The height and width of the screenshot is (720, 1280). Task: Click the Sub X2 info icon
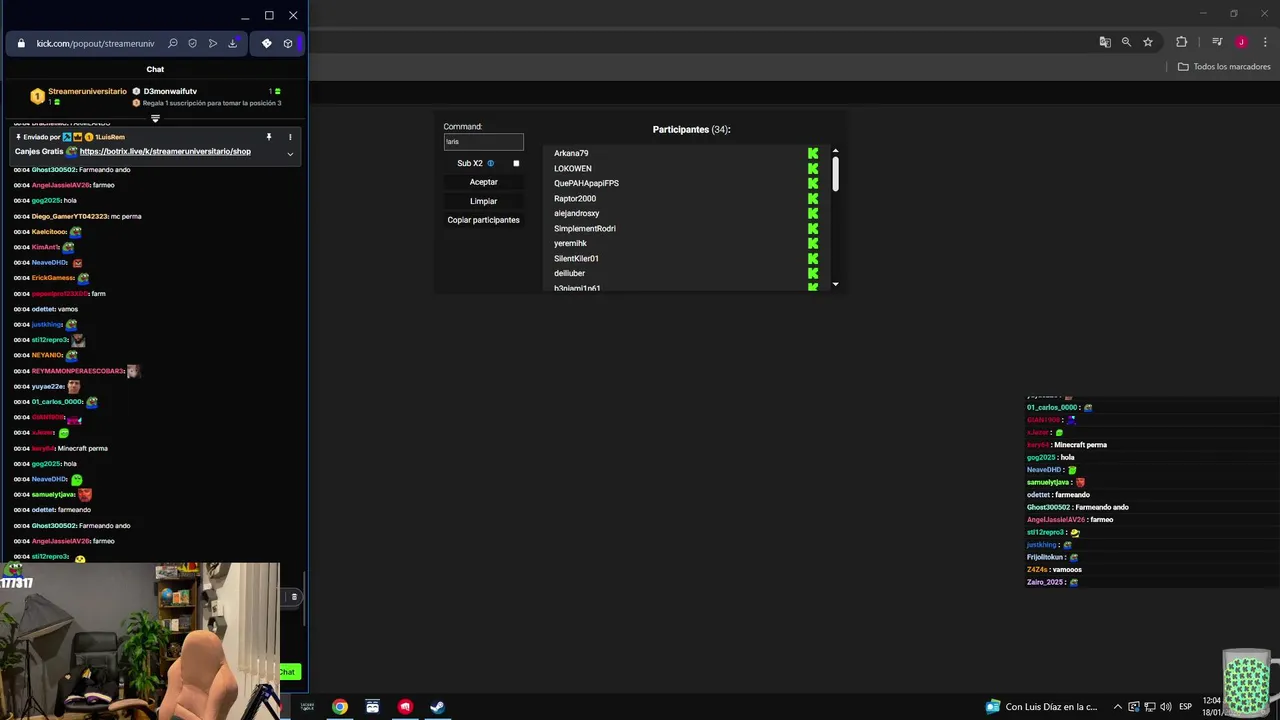pyautogui.click(x=490, y=163)
